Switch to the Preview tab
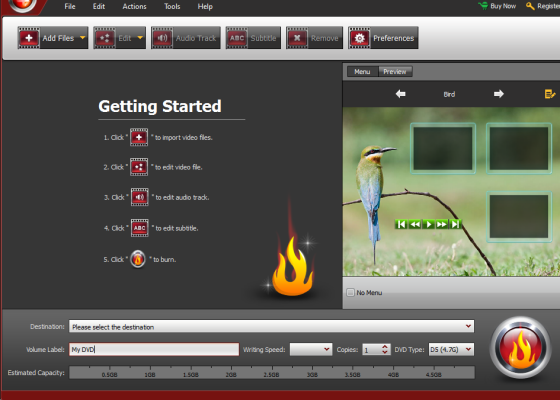This screenshot has width=560, height=400. click(x=395, y=71)
